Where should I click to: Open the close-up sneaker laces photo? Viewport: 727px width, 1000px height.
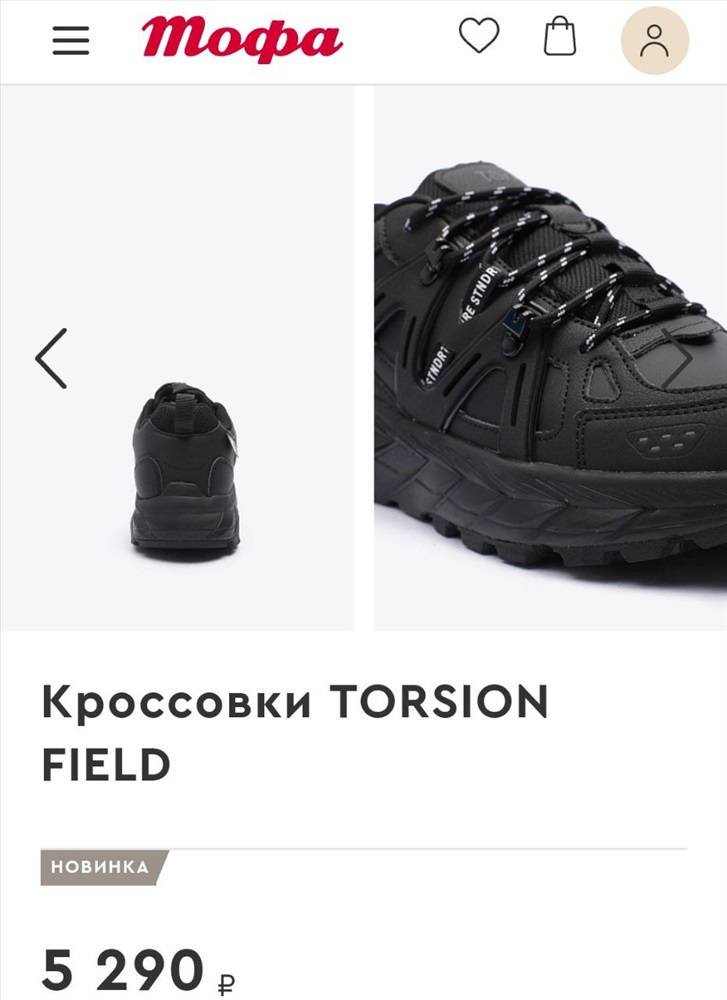(x=550, y=358)
